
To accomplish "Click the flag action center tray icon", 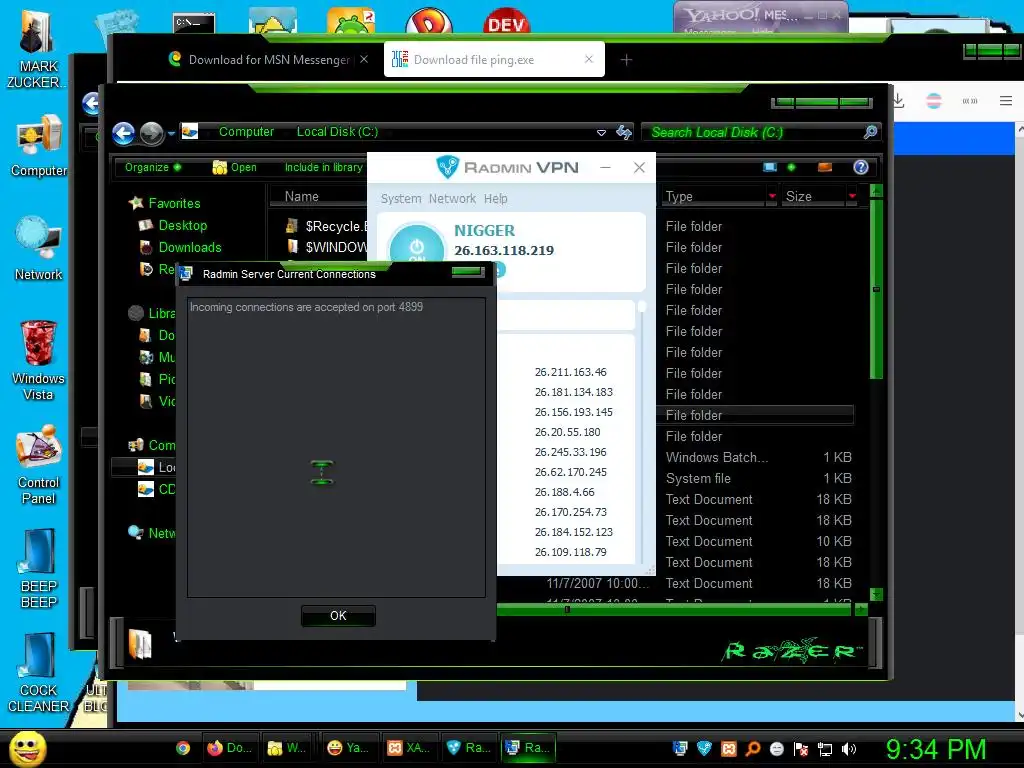I will coord(801,749).
